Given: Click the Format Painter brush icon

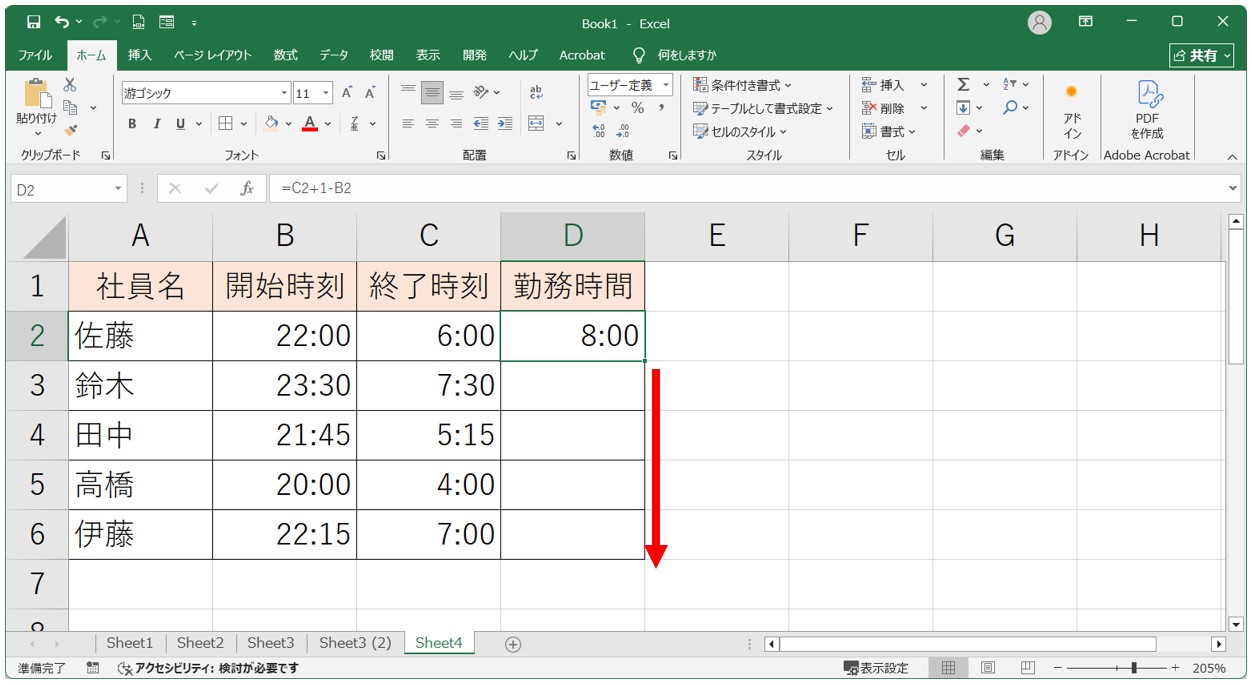Looking at the screenshot, I should [70, 129].
